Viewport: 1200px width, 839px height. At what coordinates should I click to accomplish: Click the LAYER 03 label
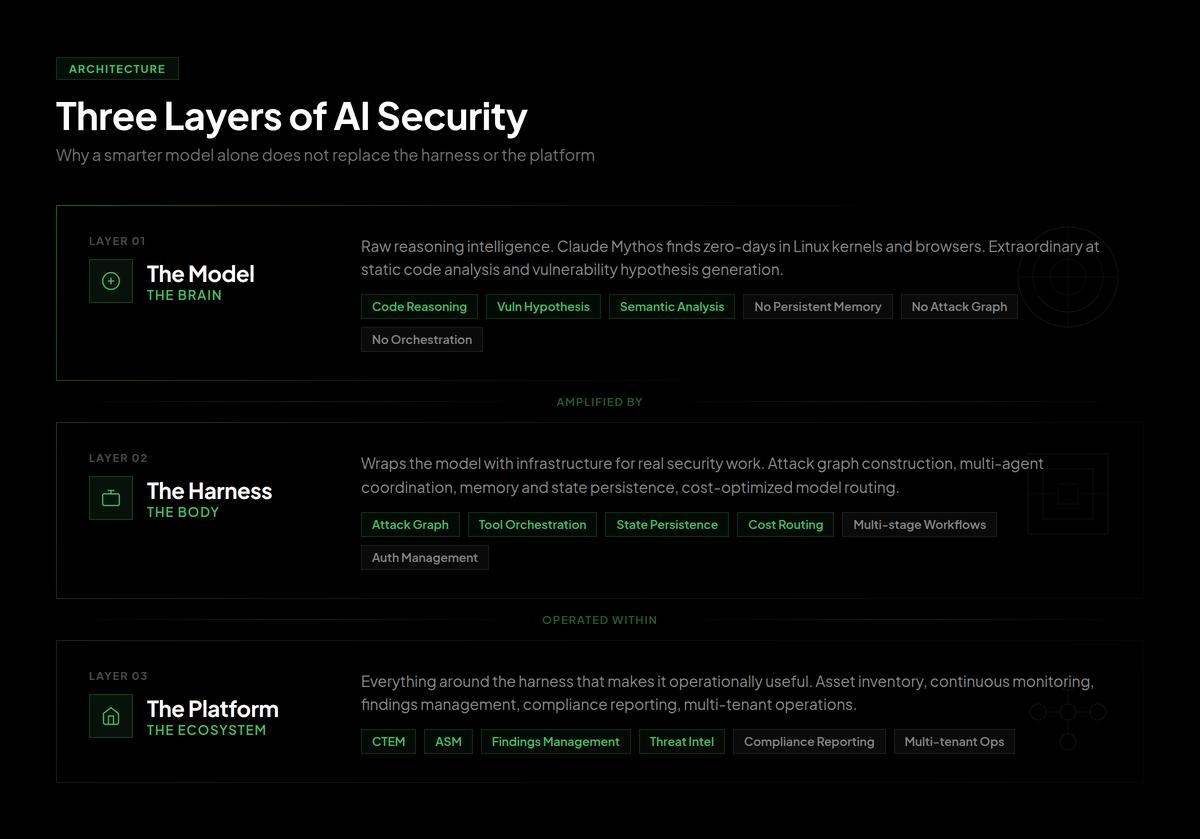click(x=118, y=676)
